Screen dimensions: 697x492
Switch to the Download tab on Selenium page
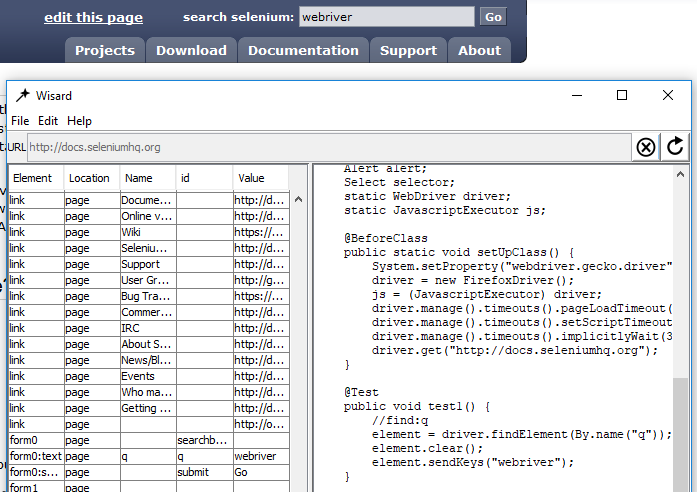click(x=191, y=50)
